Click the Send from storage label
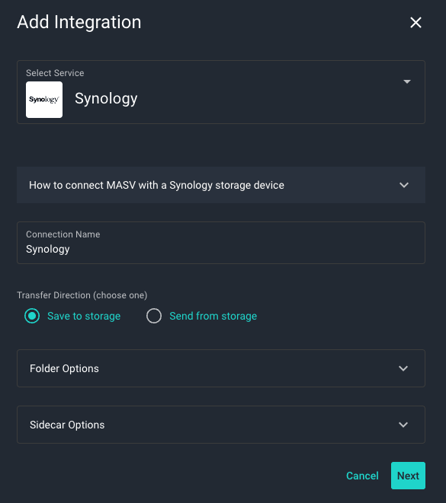 (x=213, y=316)
